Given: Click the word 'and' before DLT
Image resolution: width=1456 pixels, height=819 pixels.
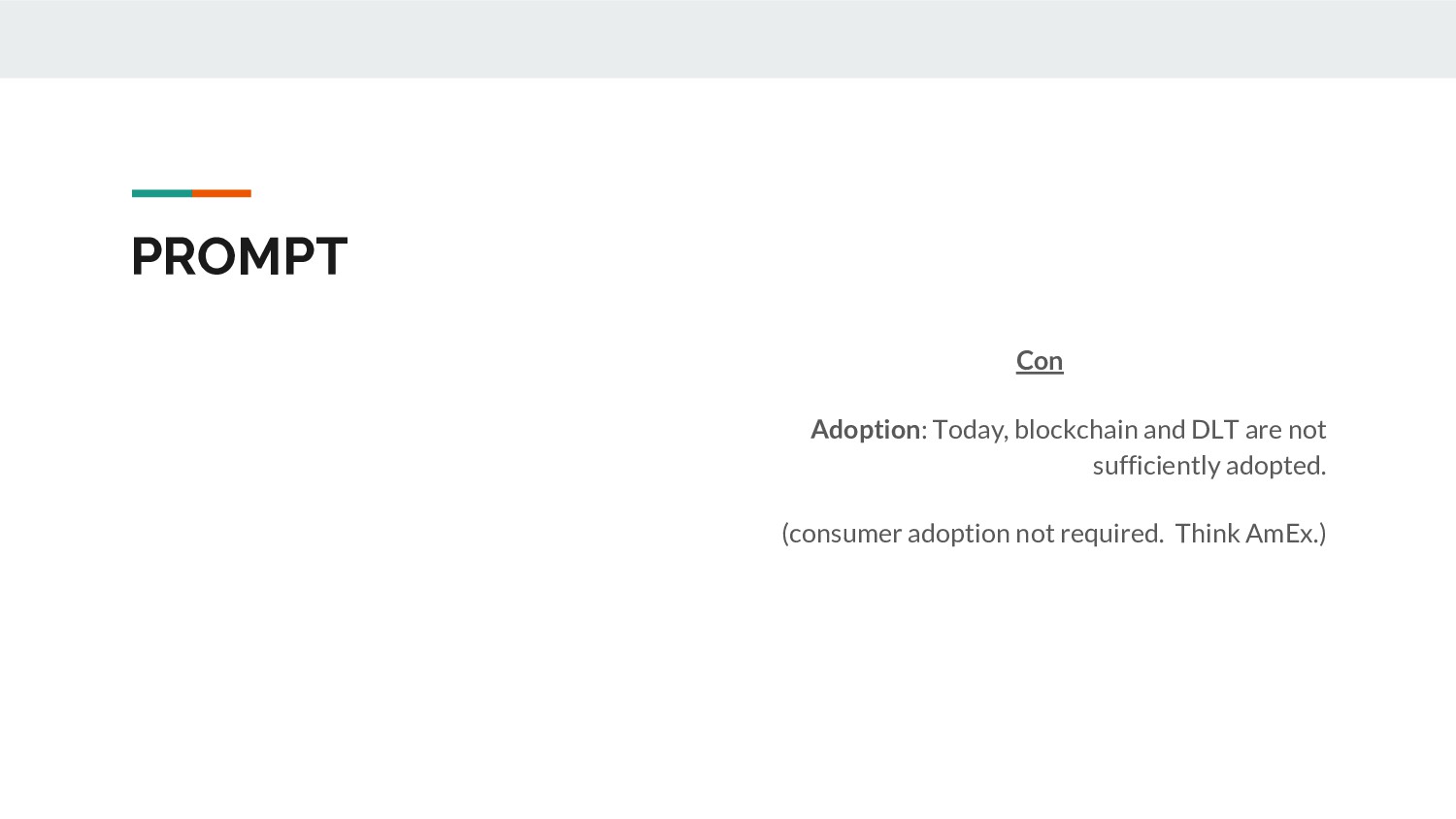Looking at the screenshot, I should 1164,430.
